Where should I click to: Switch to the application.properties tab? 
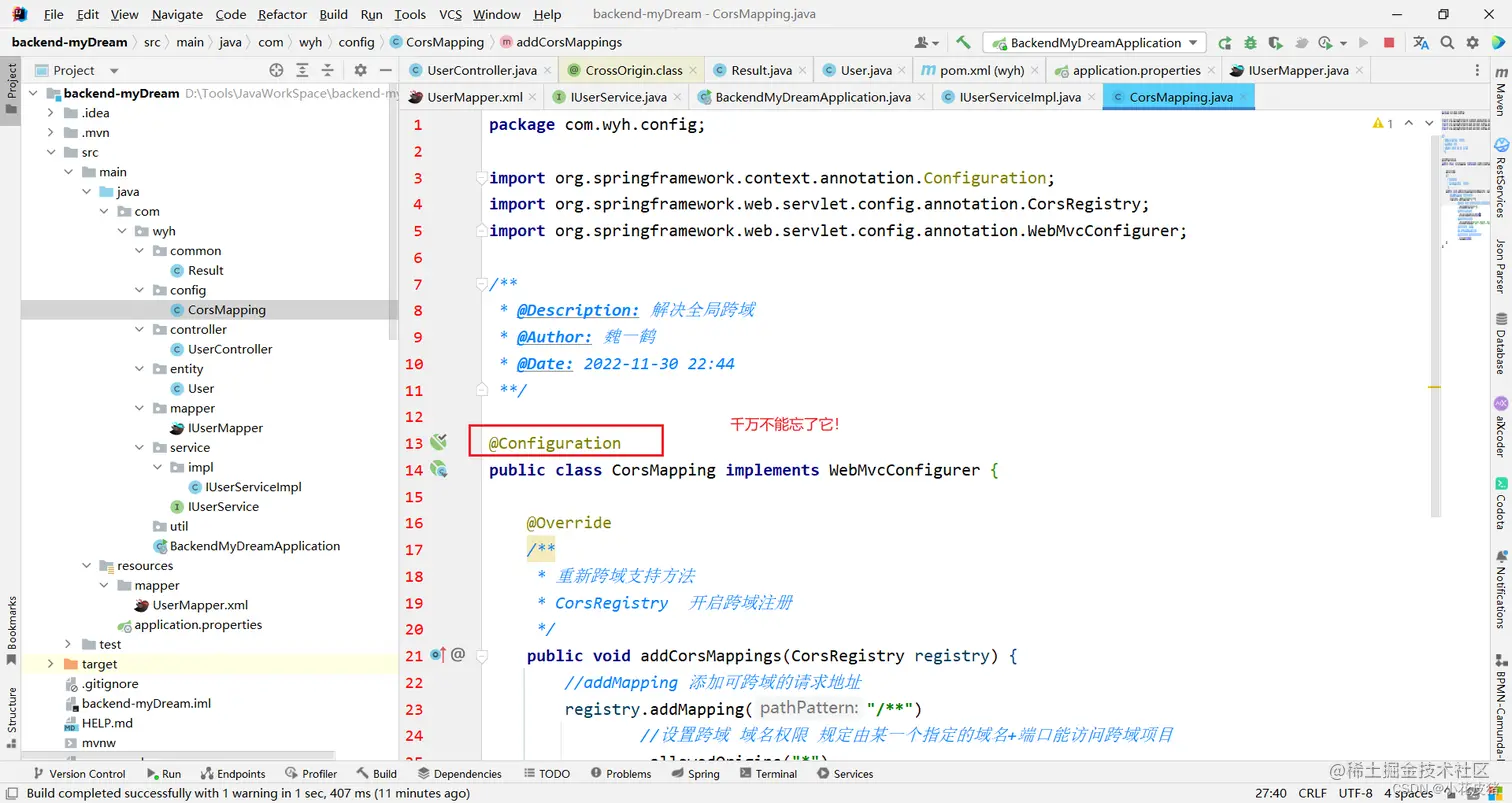point(1134,70)
